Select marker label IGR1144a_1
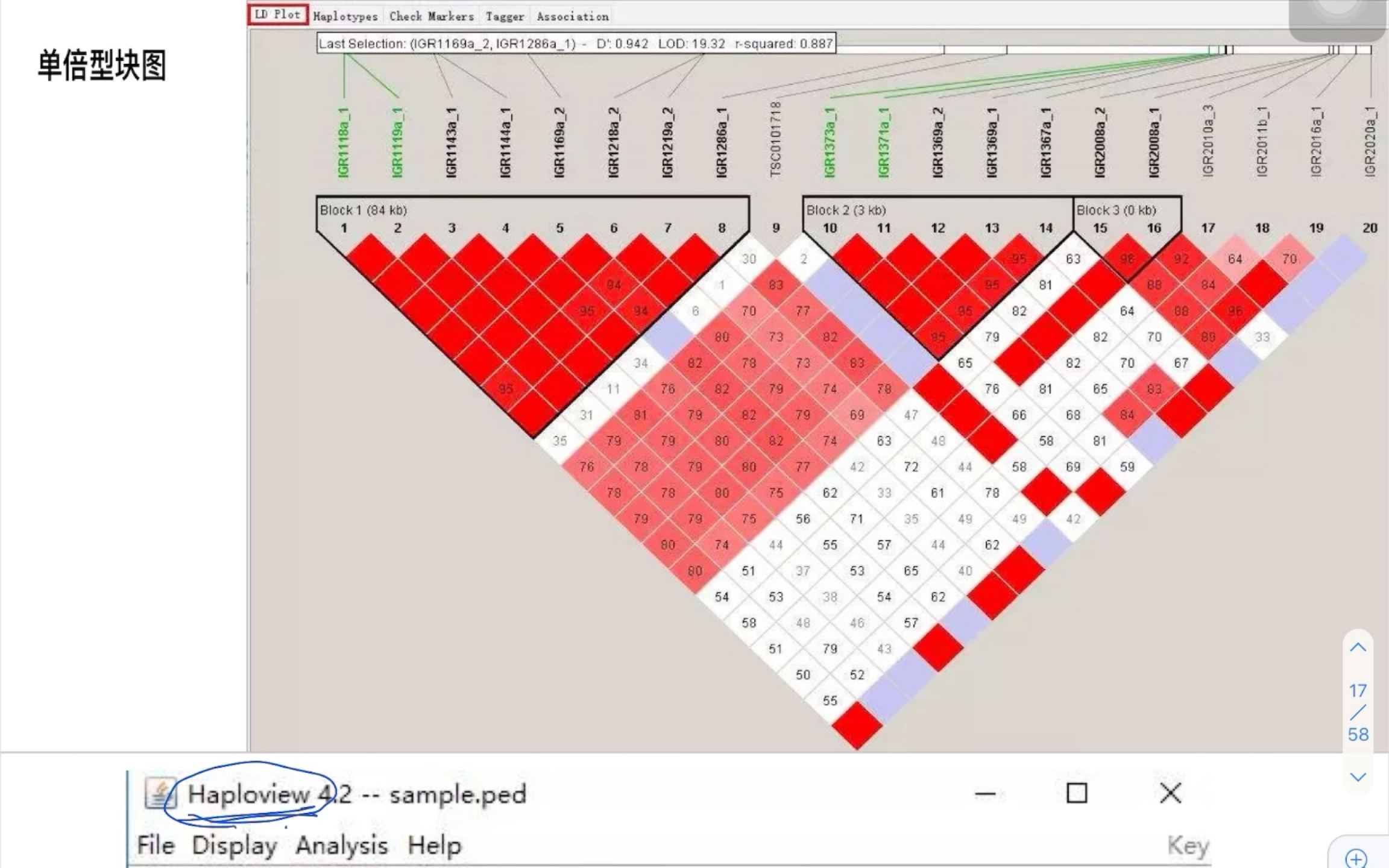Viewport: 1389px width, 868px height. click(x=505, y=143)
